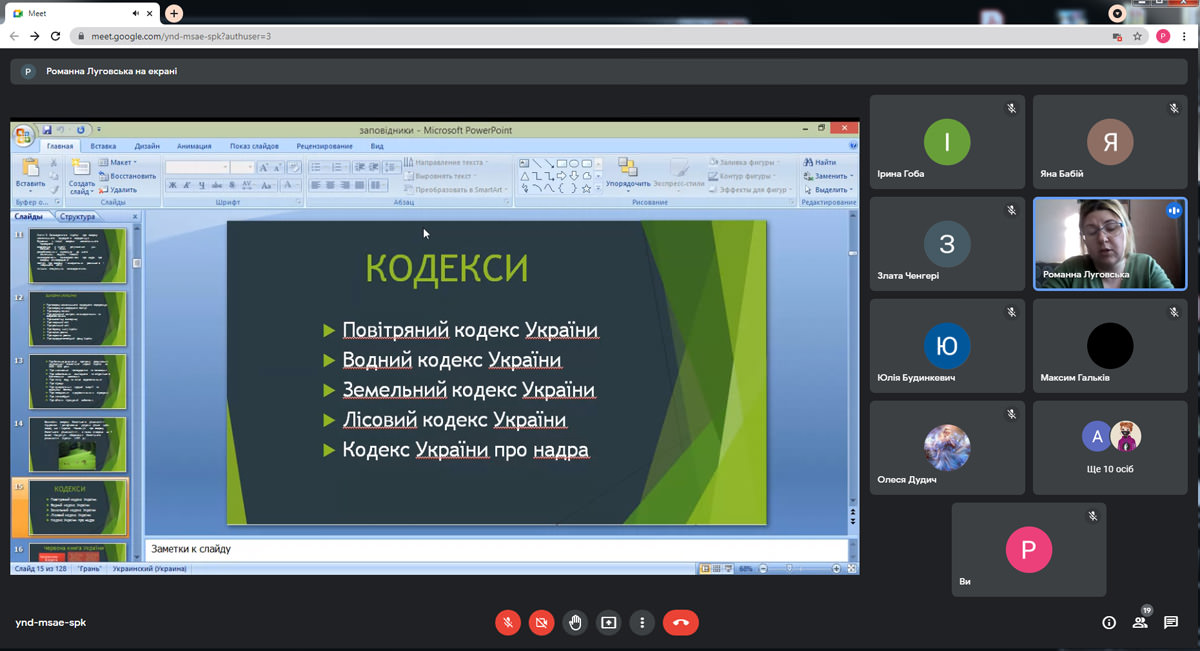The image size is (1200, 651).
Task: Click the present screen button in Meet
Action: point(608,622)
